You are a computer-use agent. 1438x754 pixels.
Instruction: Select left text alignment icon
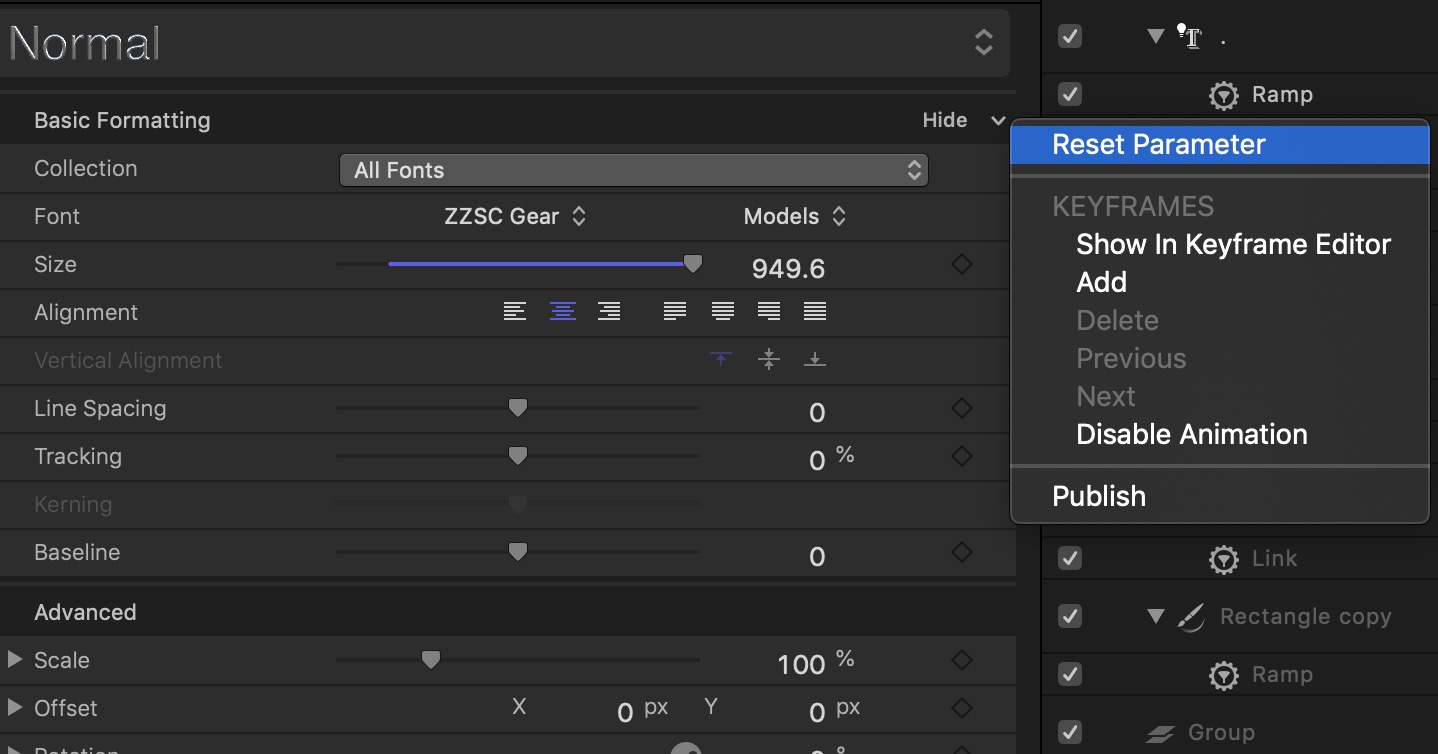(x=515, y=312)
